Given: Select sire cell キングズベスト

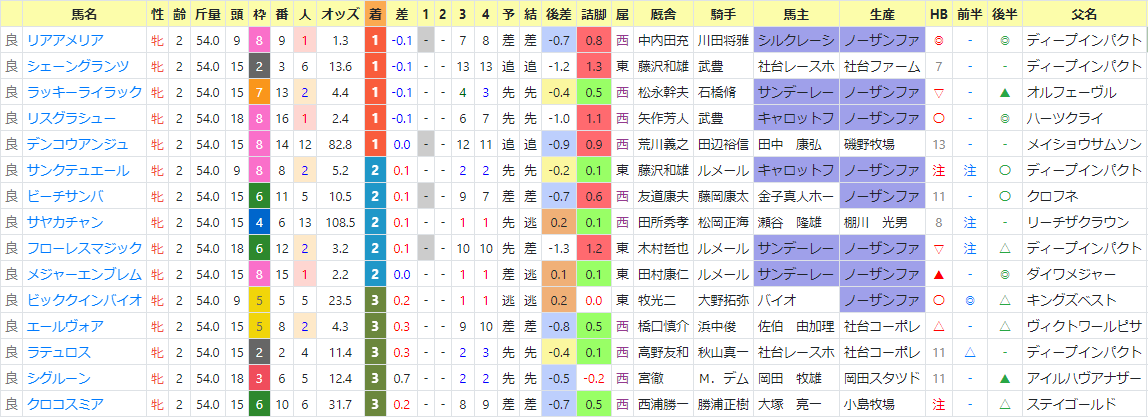Looking at the screenshot, I should (x=1084, y=300).
